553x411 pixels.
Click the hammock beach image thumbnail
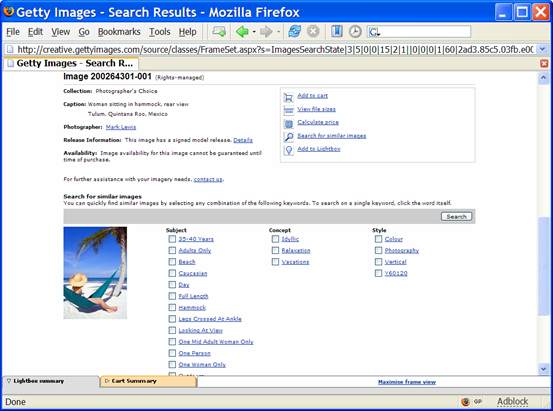pyautogui.click(x=95, y=273)
